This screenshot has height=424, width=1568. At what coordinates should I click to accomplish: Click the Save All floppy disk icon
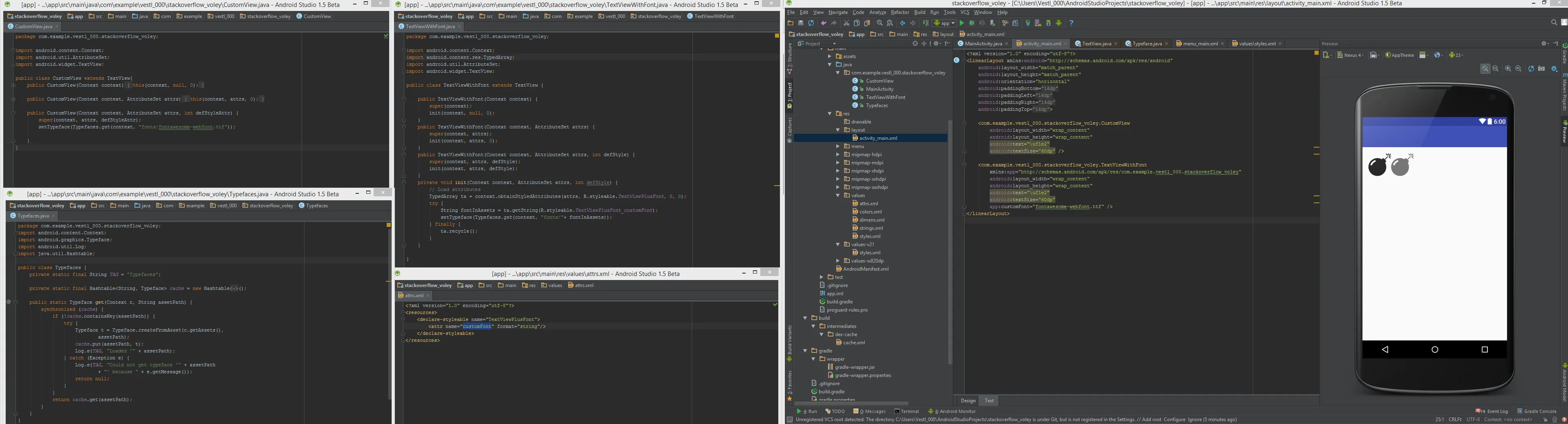800,23
